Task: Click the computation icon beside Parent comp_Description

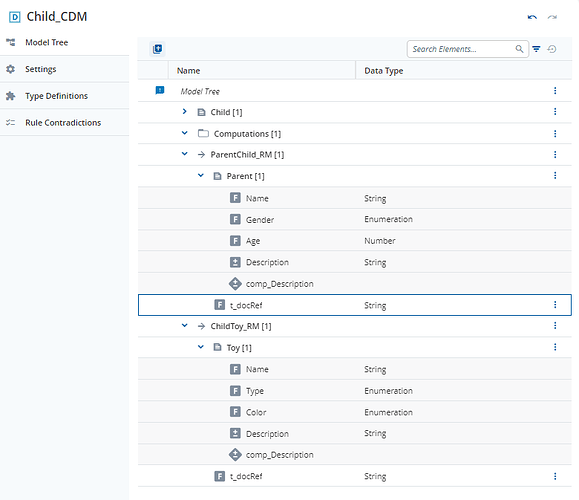Action: point(235,284)
